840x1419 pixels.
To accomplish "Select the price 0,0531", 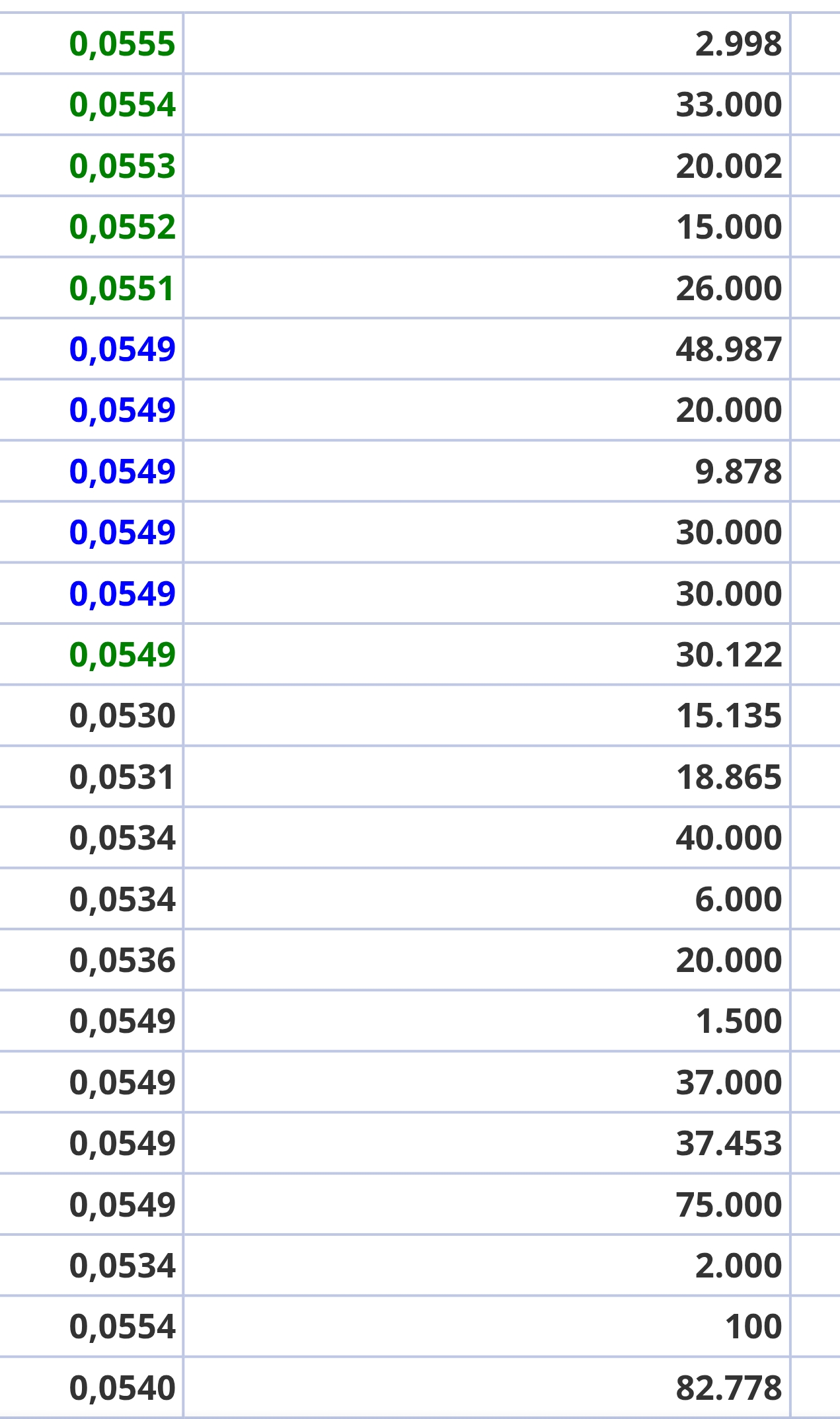I will (122, 777).
